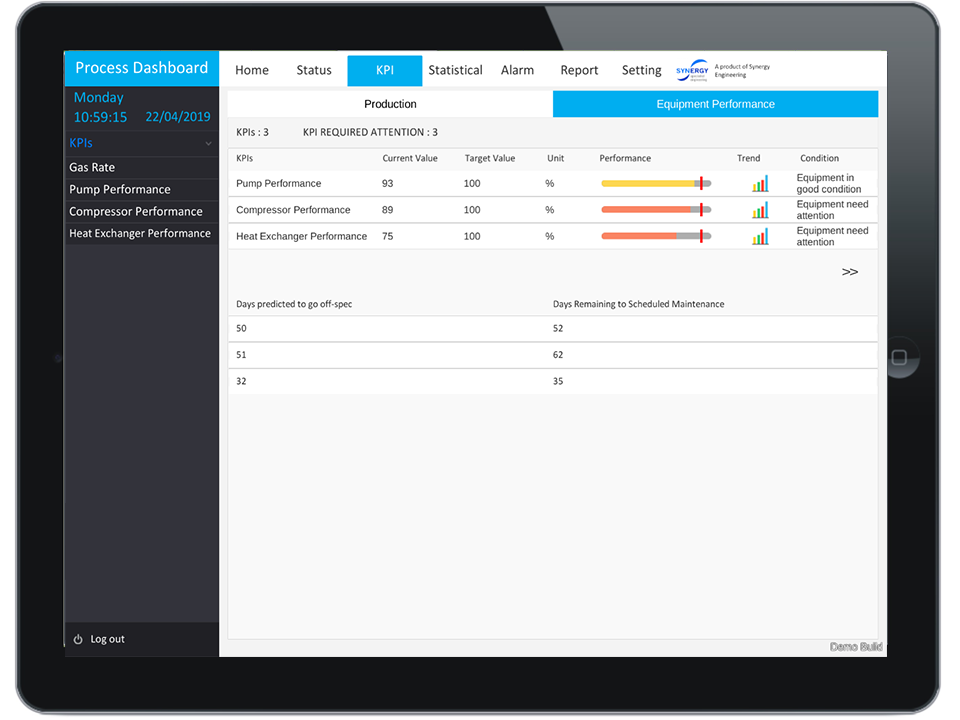960x720 pixels.
Task: Open the Setting menu
Action: click(x=641, y=70)
